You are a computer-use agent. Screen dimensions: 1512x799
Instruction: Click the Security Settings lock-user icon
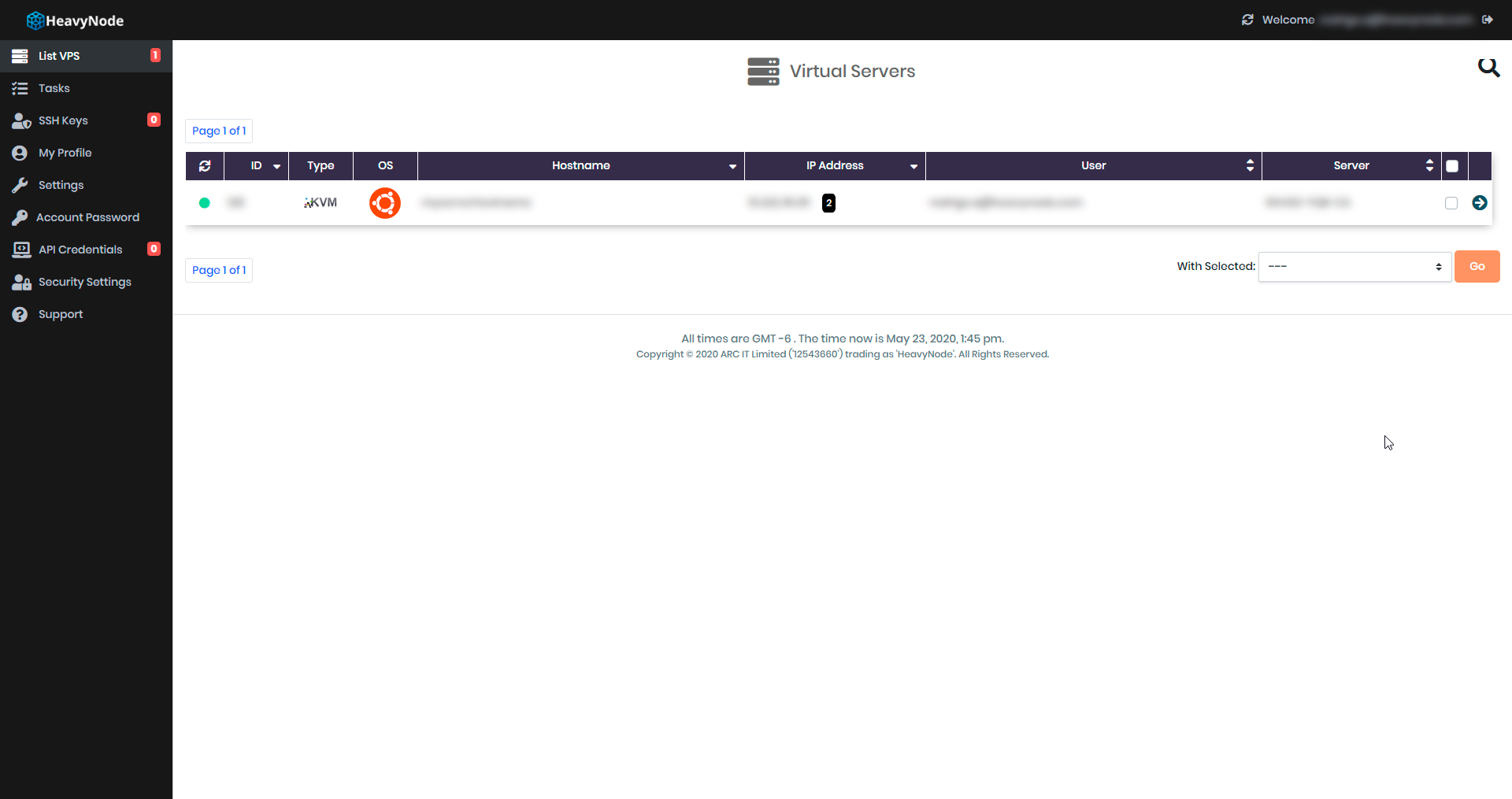(21, 282)
